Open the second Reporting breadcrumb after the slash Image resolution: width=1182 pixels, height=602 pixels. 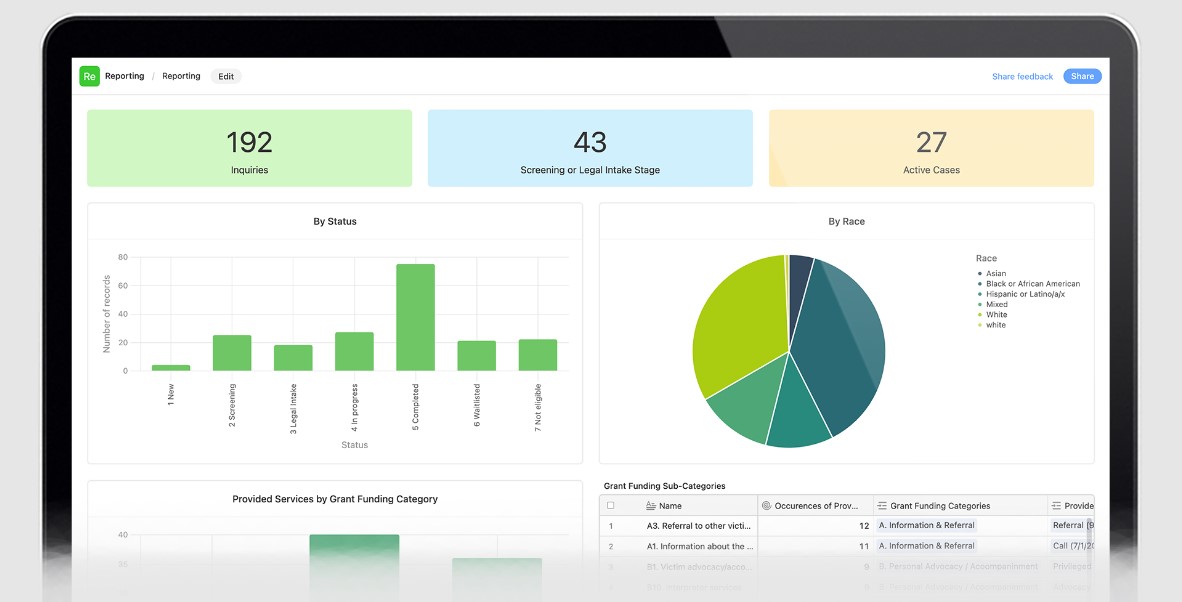pos(181,76)
